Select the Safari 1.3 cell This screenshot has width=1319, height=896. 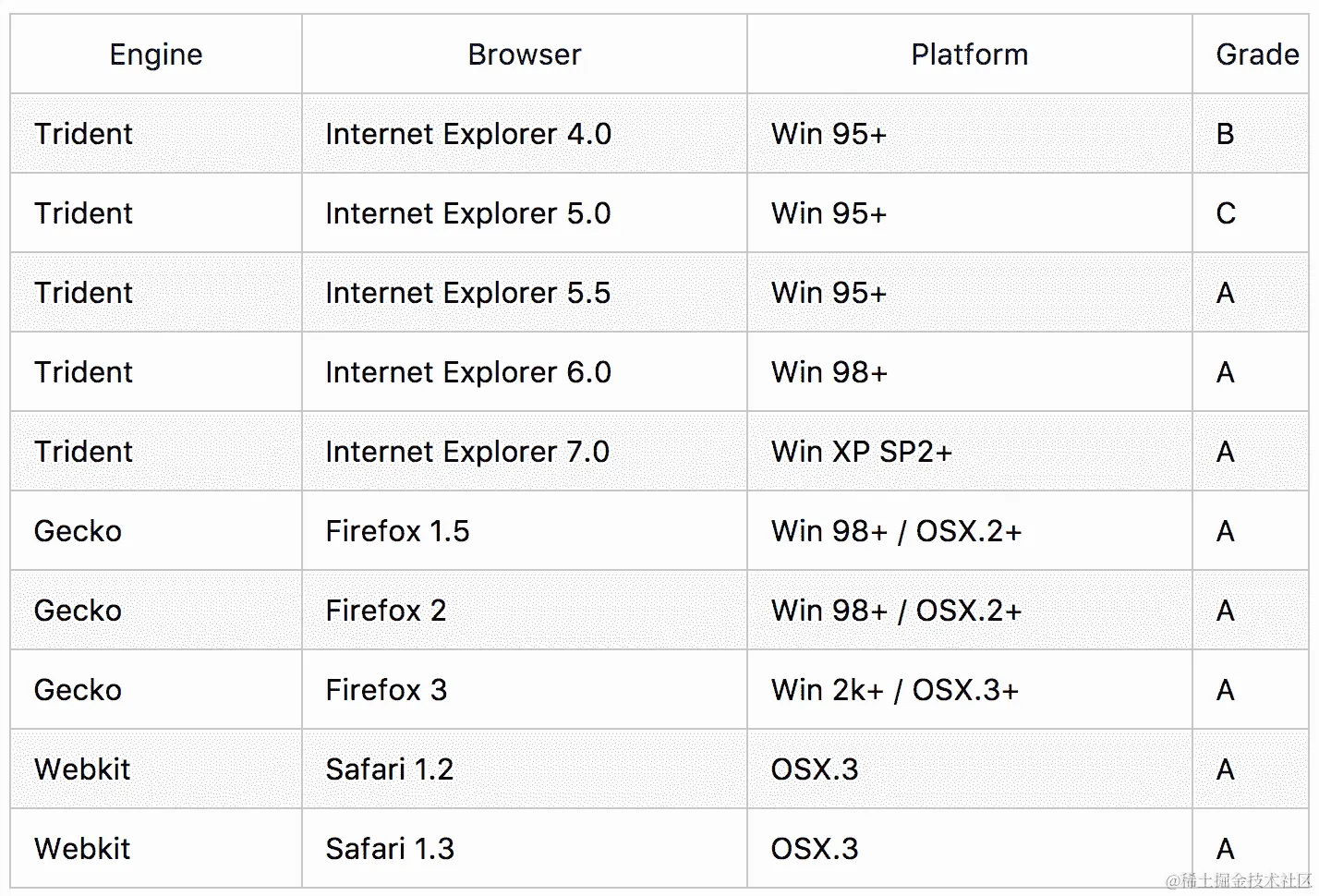click(x=390, y=849)
